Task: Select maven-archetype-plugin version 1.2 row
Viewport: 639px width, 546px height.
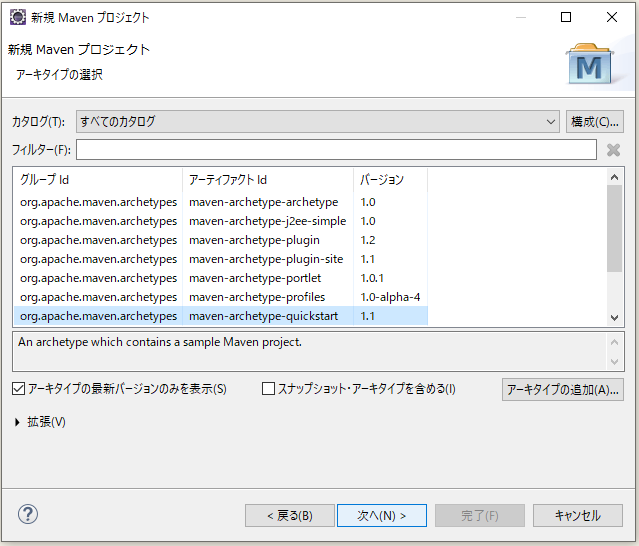Action: (221, 240)
